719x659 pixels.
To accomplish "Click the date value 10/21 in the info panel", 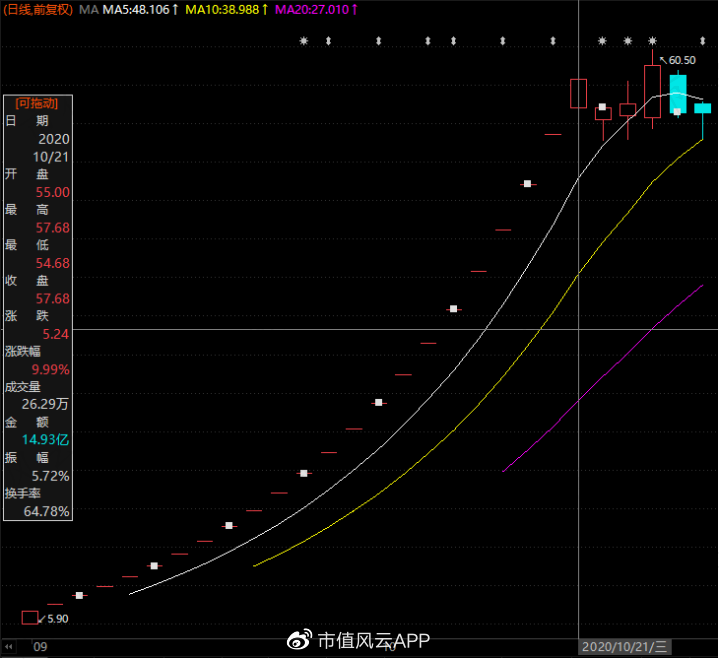I will (x=51, y=157).
